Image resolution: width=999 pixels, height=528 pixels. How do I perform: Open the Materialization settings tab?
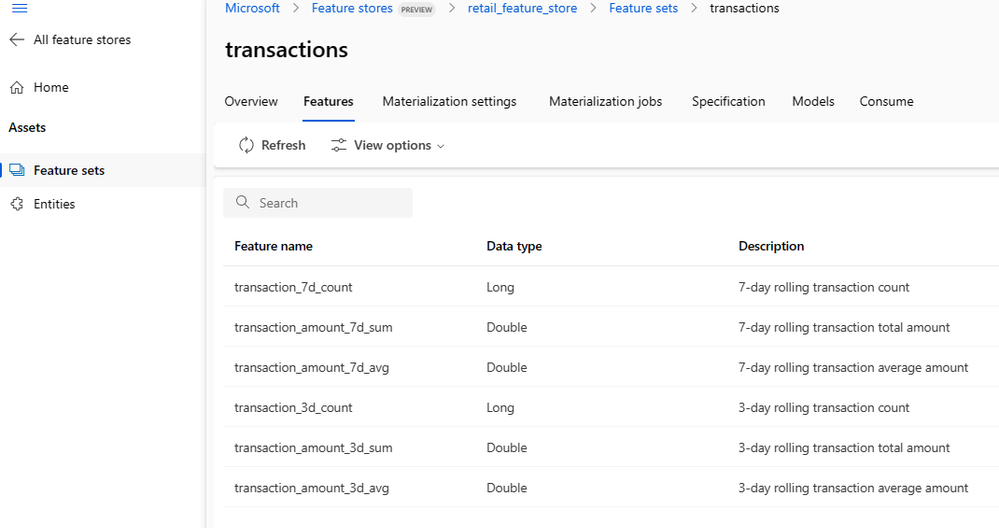(449, 101)
